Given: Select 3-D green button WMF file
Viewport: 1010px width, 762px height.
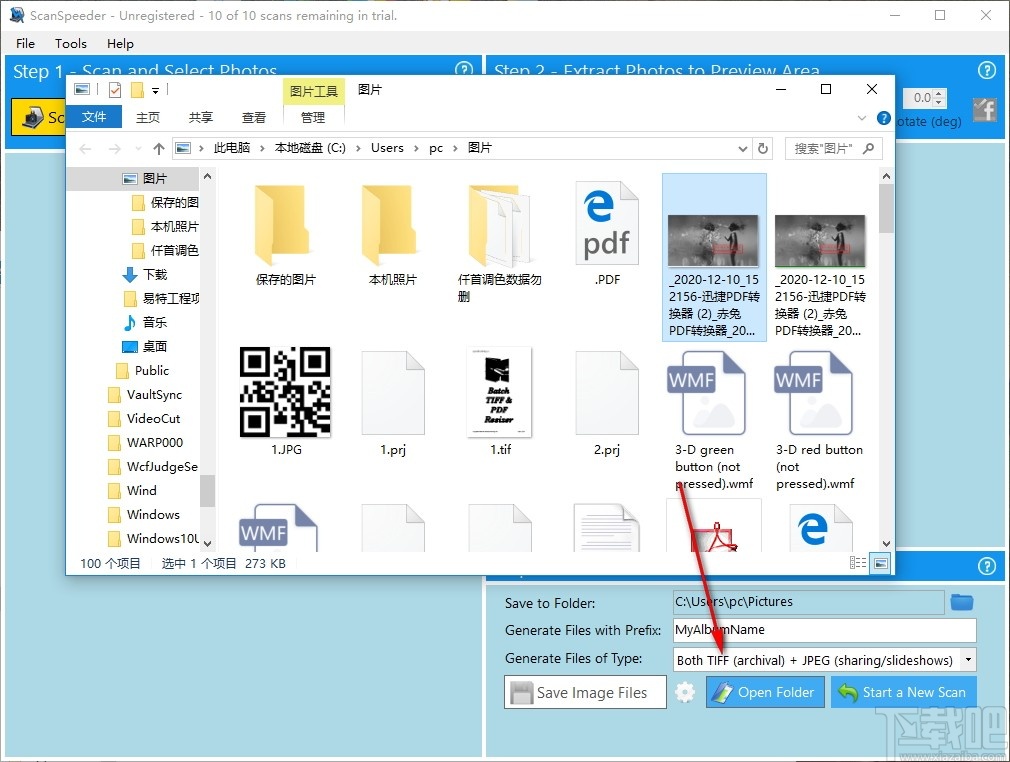Looking at the screenshot, I should coord(714,419).
